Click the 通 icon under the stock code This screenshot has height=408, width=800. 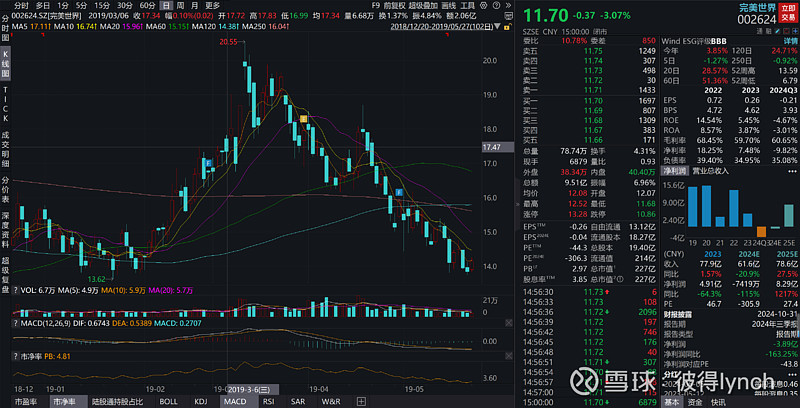coord(759,32)
